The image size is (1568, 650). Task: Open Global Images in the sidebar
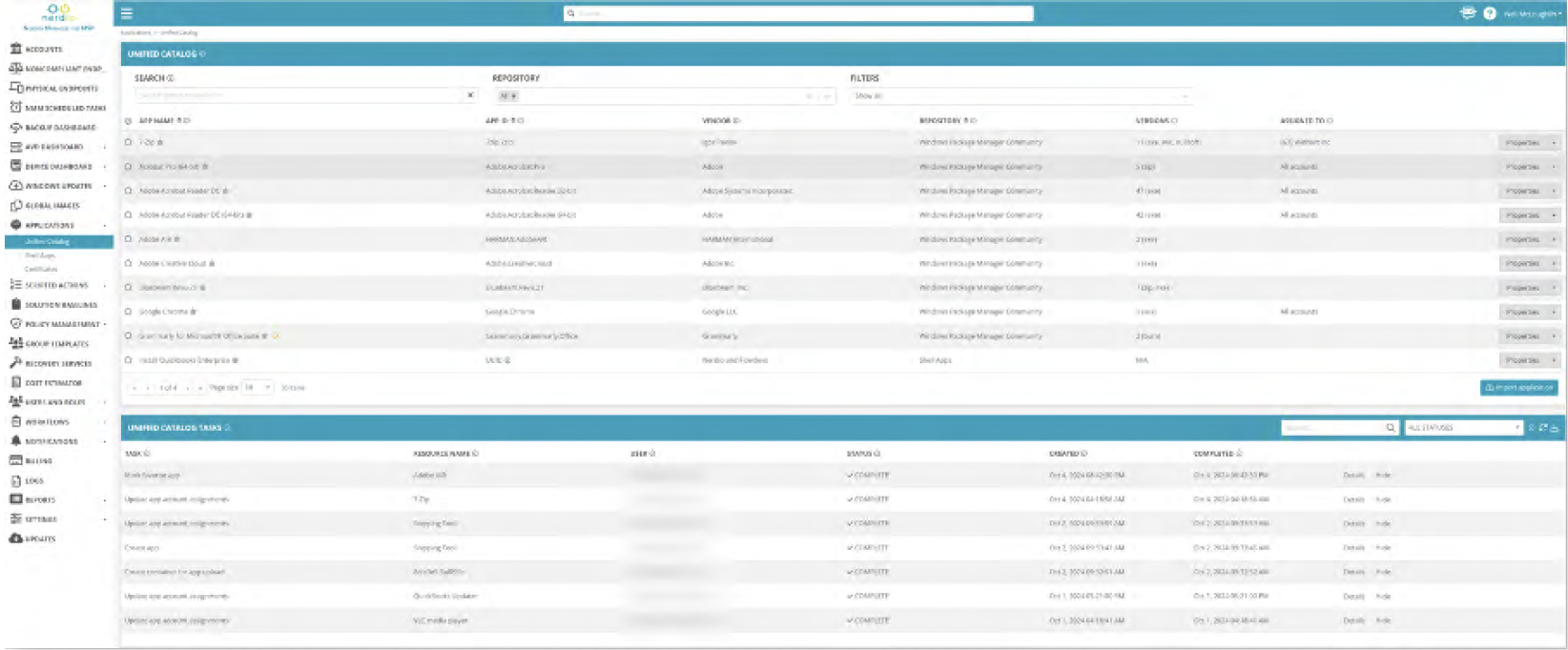(52, 205)
